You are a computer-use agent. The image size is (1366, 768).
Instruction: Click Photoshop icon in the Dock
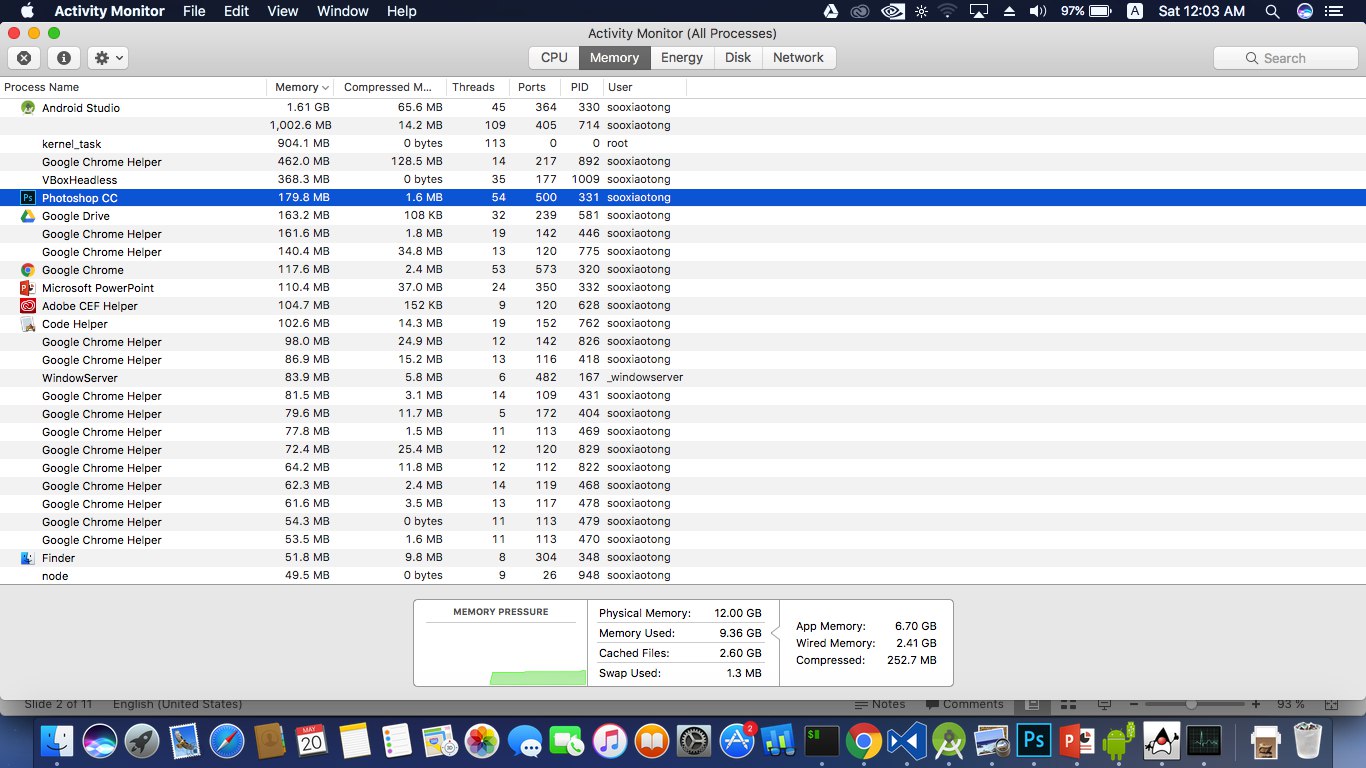[x=1033, y=741]
